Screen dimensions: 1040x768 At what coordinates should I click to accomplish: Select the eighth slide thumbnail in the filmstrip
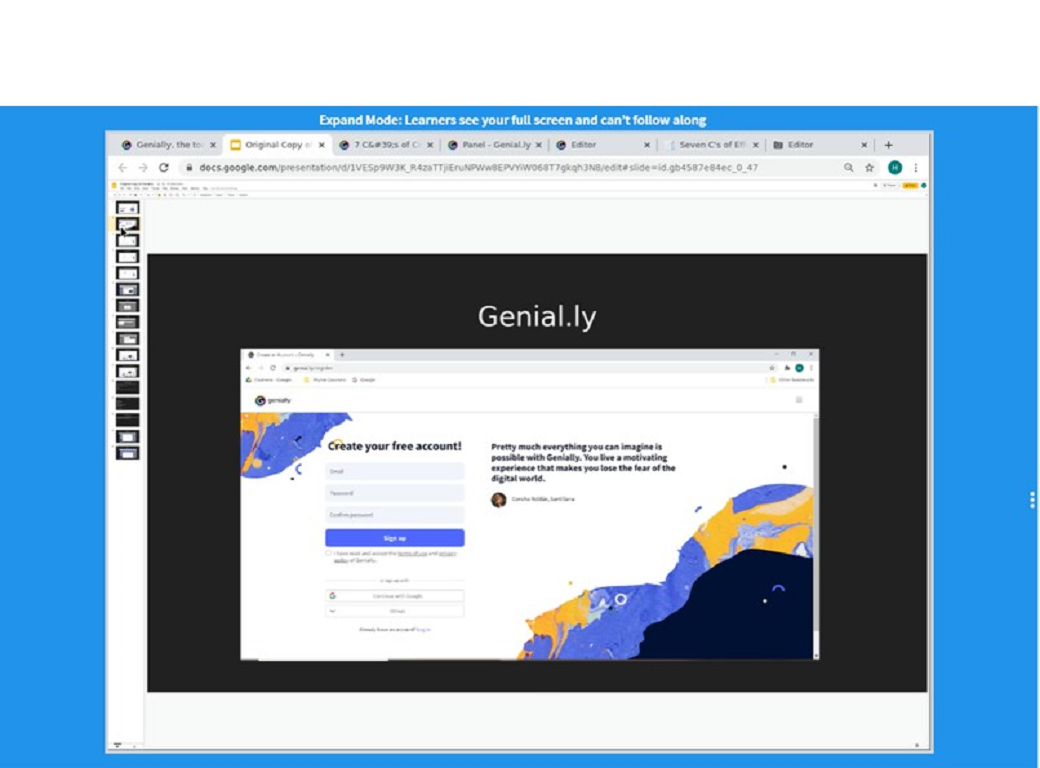point(127,322)
